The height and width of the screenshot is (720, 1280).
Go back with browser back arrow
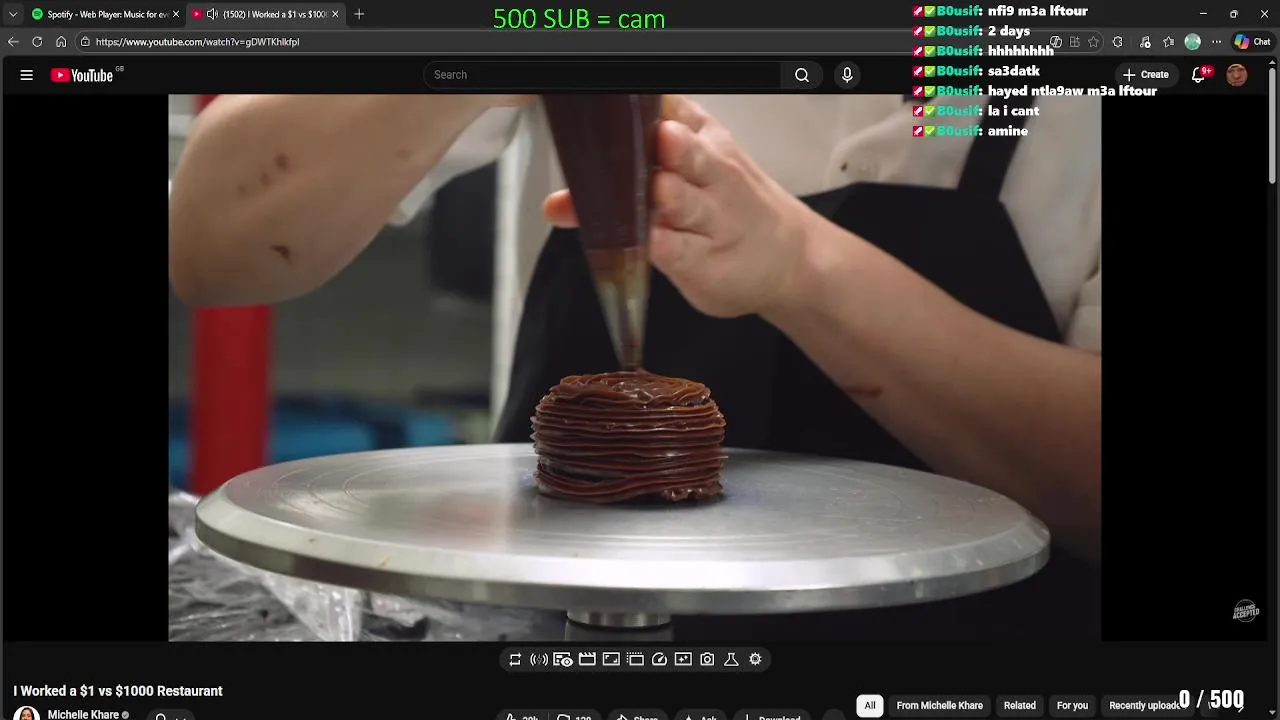coord(13,42)
